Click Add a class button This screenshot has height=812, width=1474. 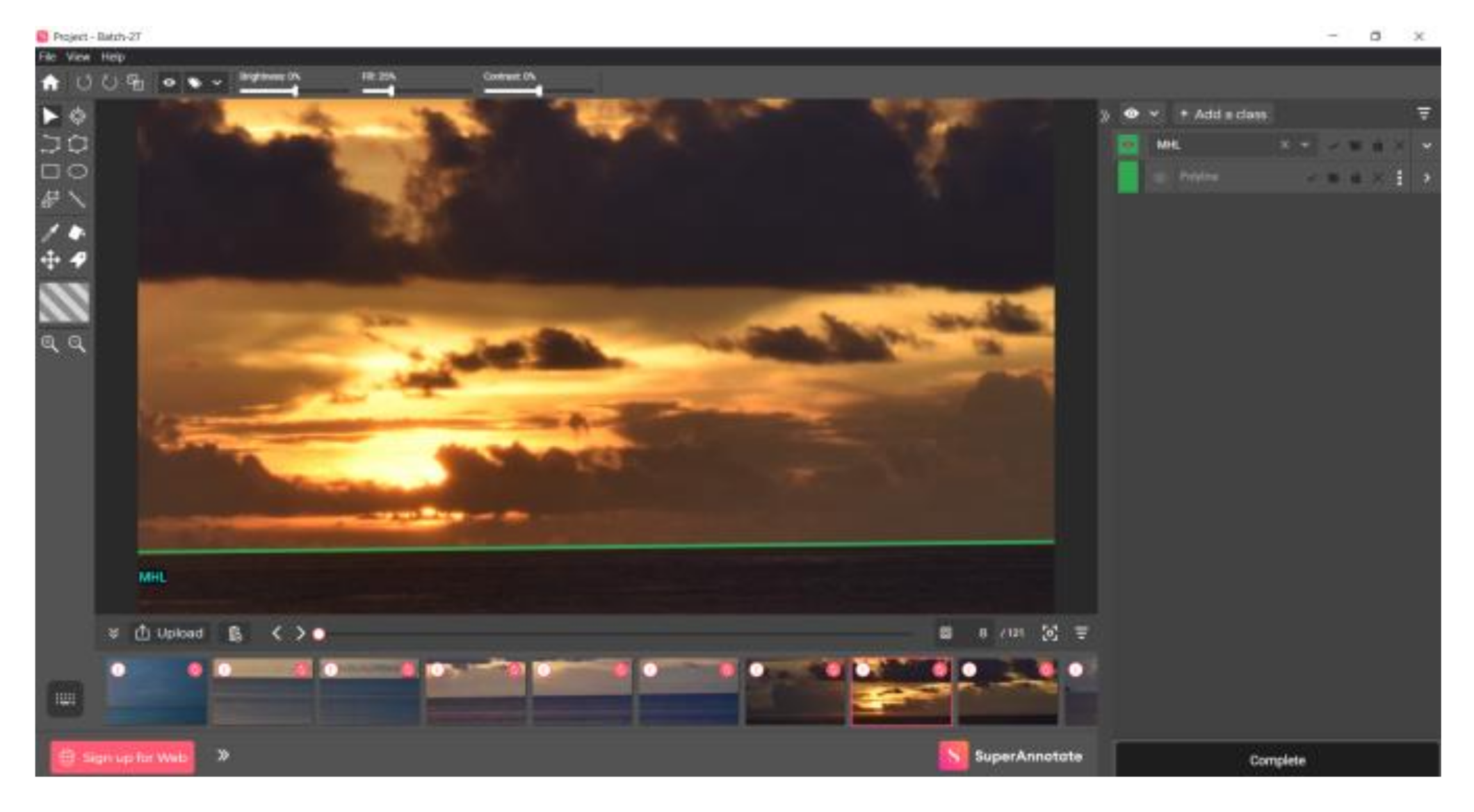[1224, 114]
